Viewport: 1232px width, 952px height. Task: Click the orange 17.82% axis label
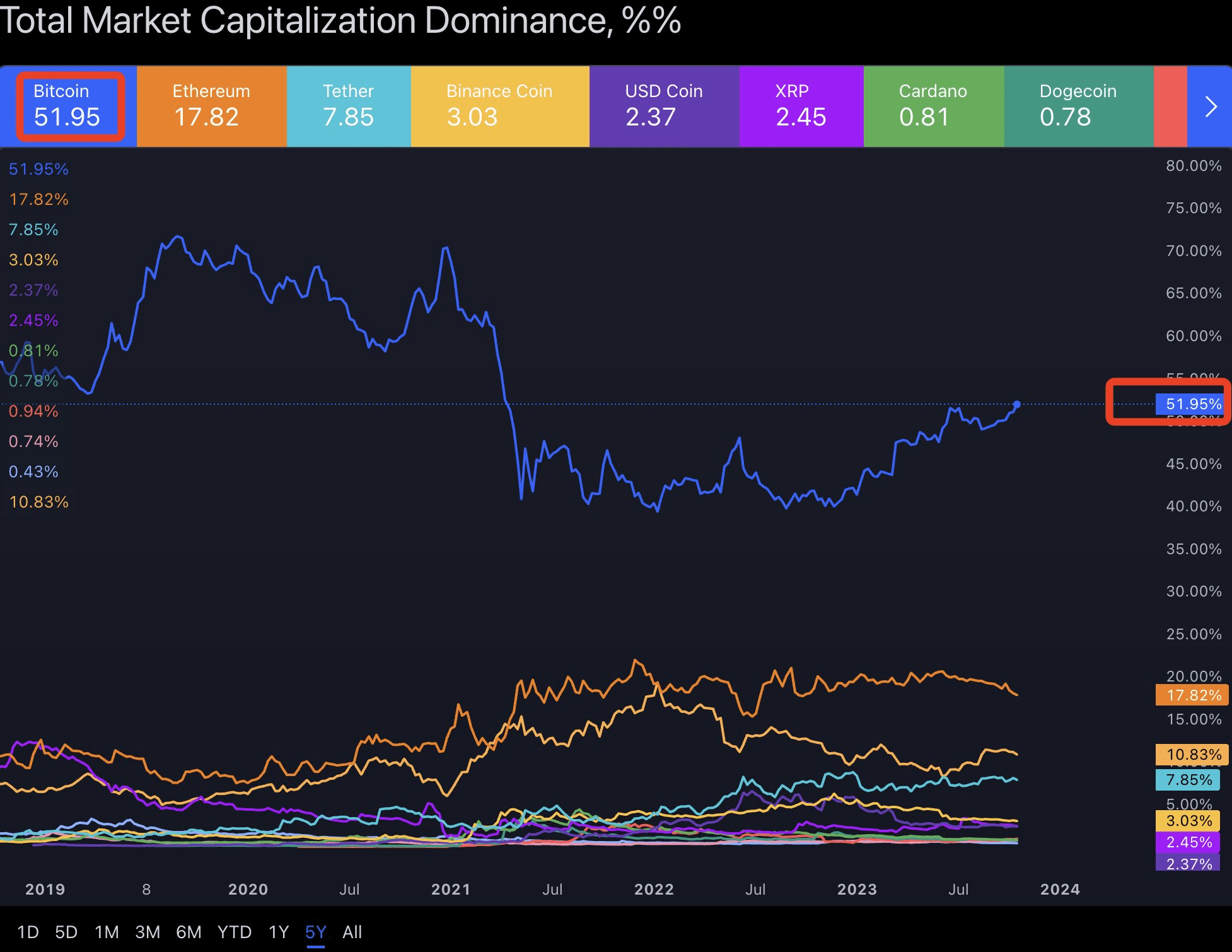[x=1193, y=695]
